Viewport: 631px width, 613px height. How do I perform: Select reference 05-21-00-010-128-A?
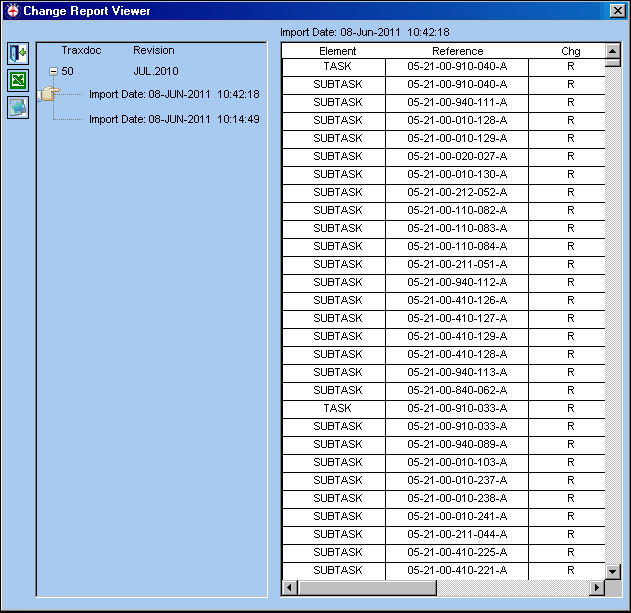coord(457,120)
